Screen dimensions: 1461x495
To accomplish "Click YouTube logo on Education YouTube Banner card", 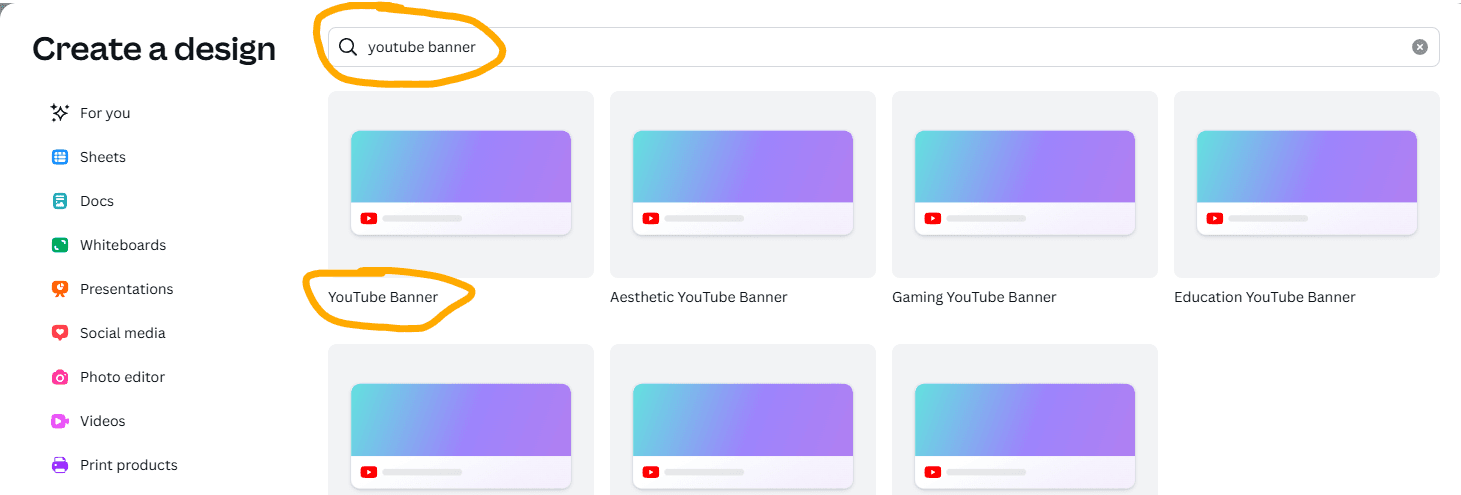I will click(1215, 218).
